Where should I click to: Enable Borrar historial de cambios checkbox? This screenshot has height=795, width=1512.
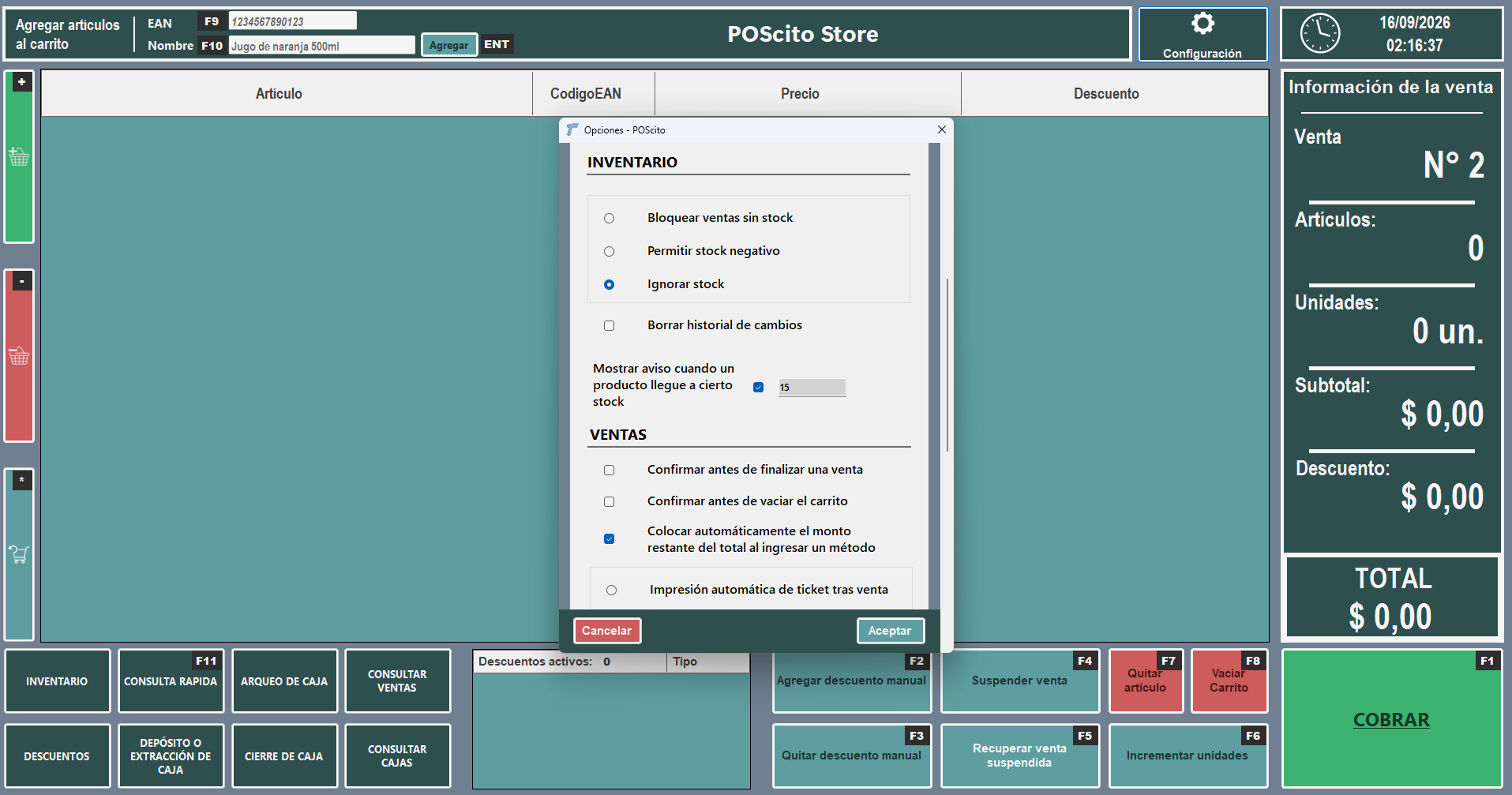(x=609, y=325)
